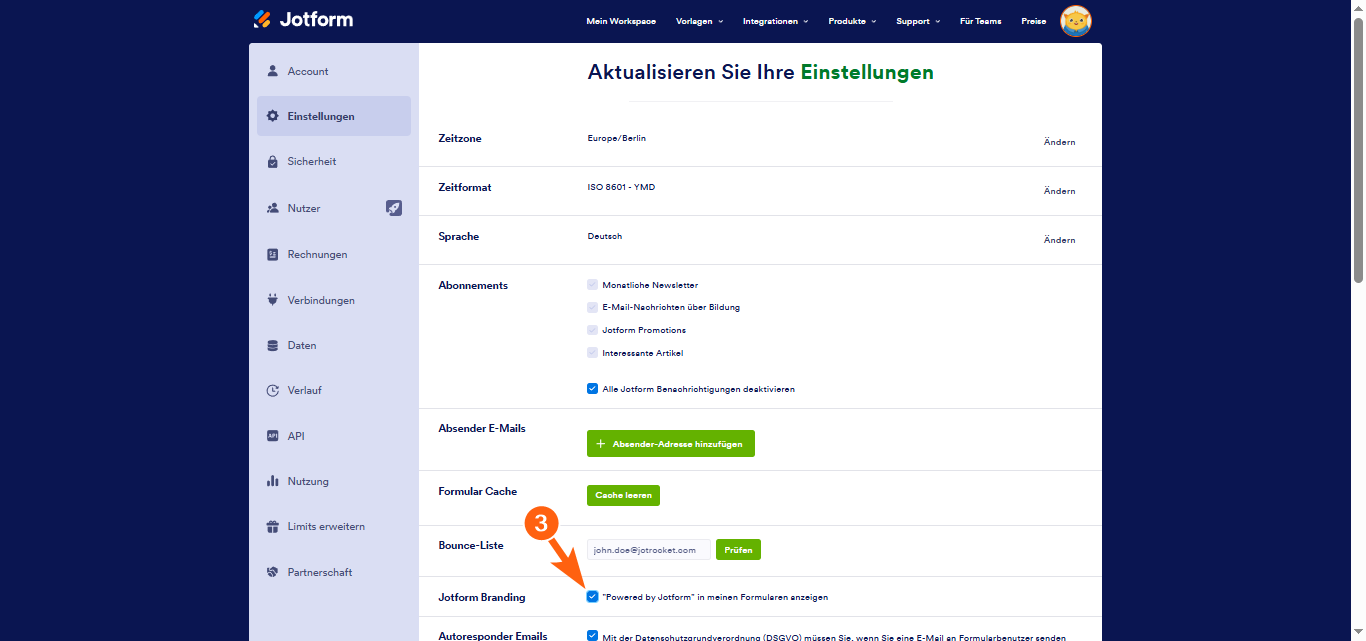Uncheck the Powered by Jotform branding checkbox
1366x641 pixels.
pyautogui.click(x=592, y=596)
